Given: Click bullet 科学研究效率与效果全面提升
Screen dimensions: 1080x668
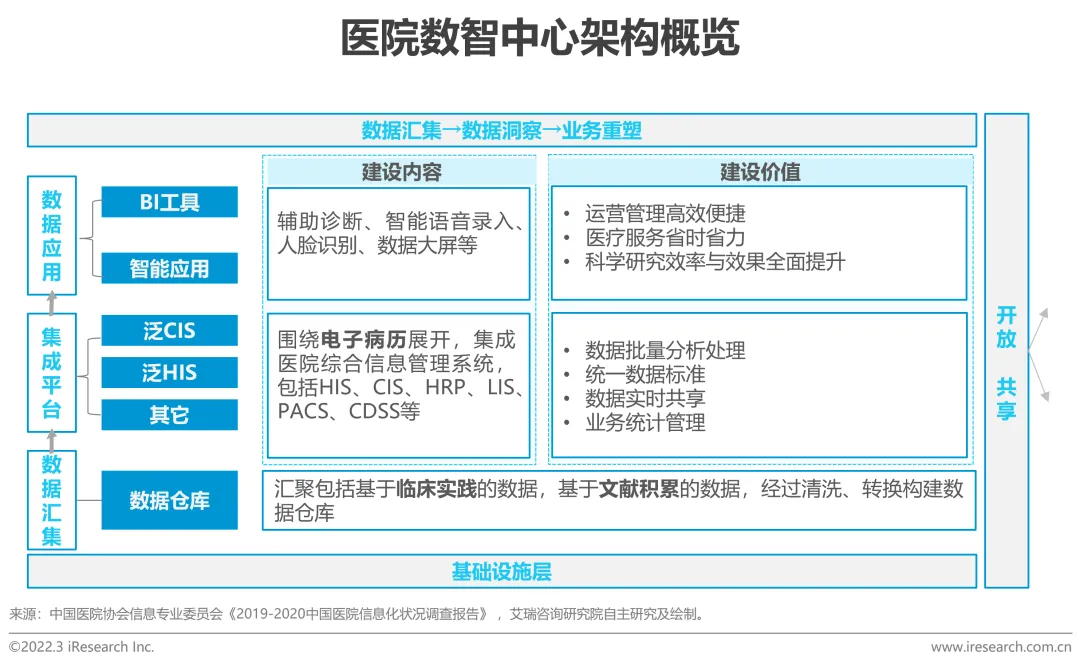Looking at the screenshot, I should coord(715,262).
